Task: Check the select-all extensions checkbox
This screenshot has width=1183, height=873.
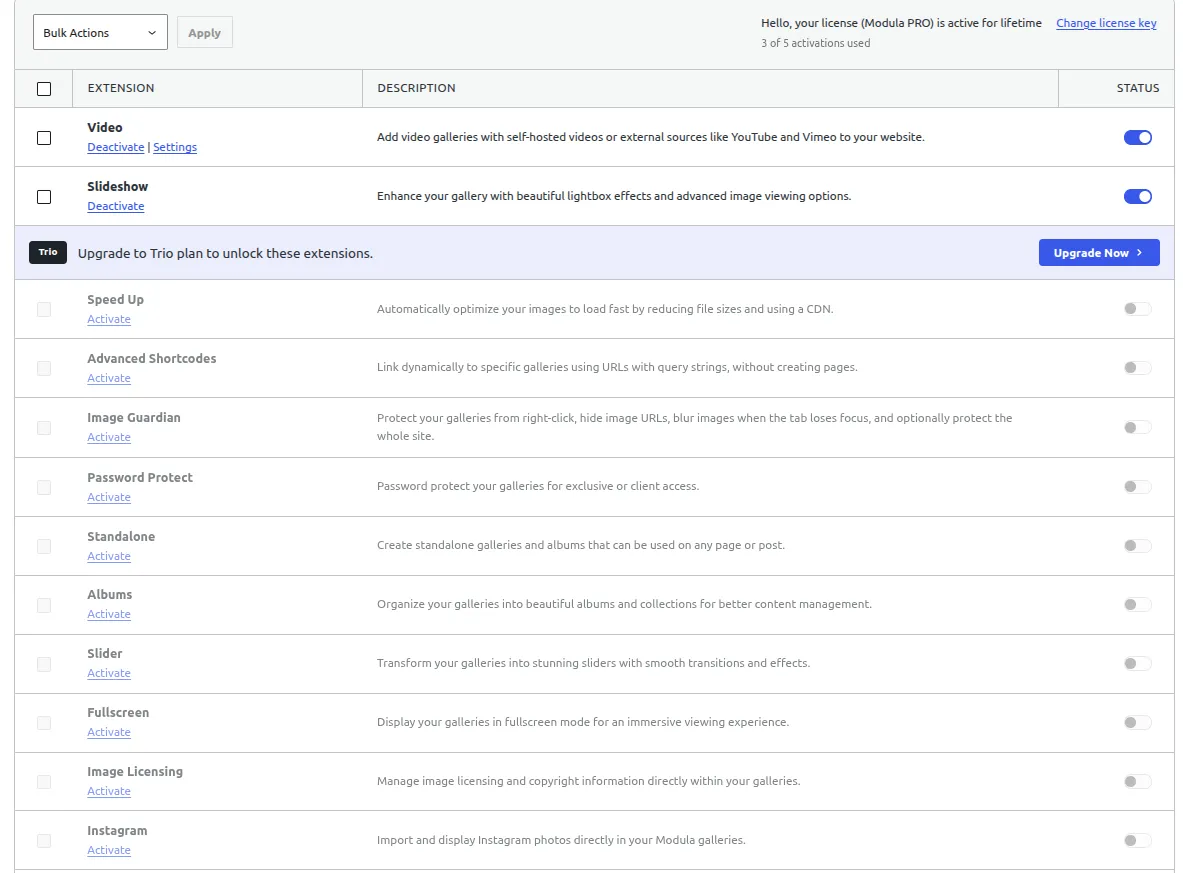Action: (45, 88)
